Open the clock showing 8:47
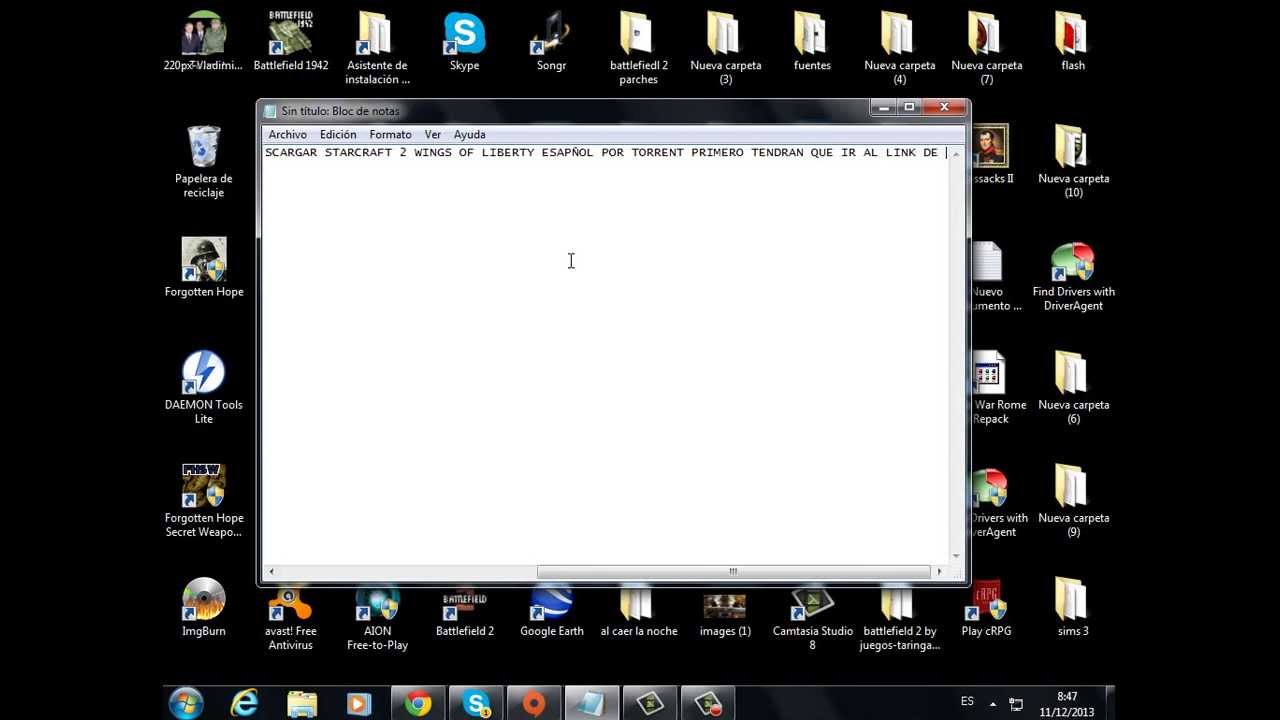1280x720 pixels. pyautogui.click(x=1067, y=703)
